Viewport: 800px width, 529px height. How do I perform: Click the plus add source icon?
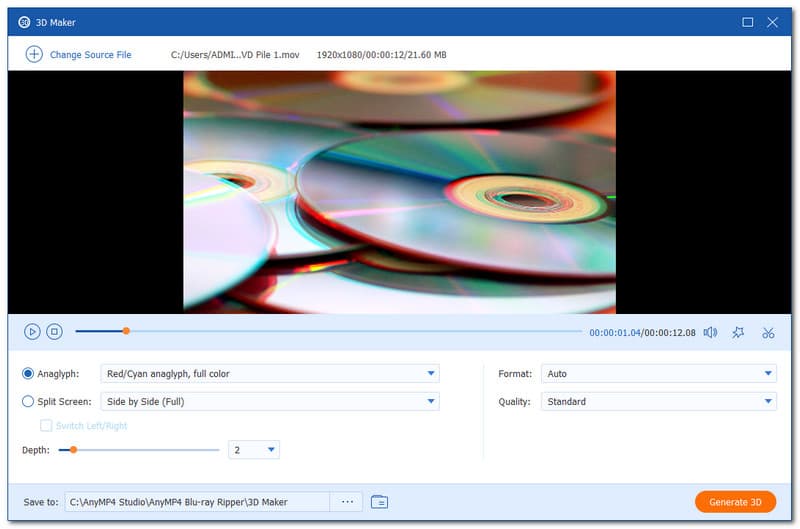(x=34, y=54)
